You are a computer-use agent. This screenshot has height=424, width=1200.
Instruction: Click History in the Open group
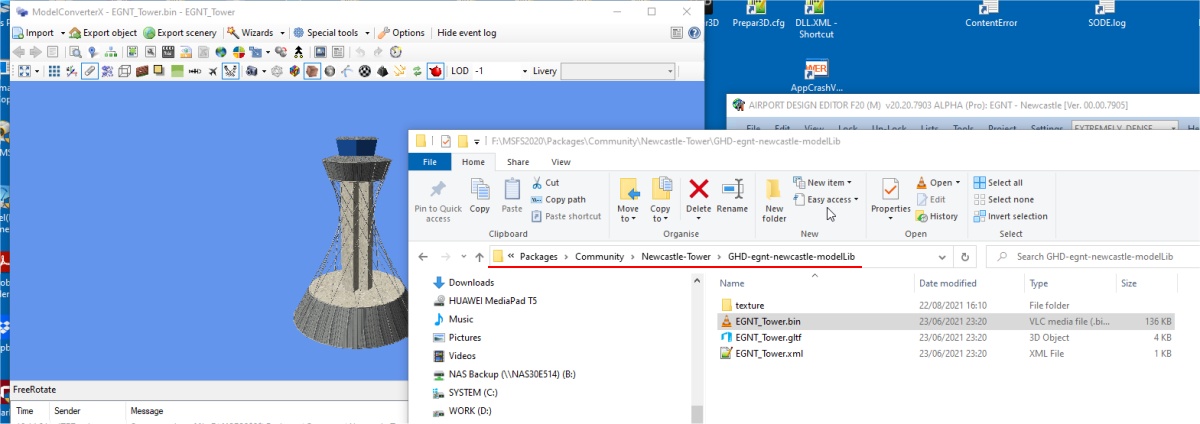pos(936,216)
